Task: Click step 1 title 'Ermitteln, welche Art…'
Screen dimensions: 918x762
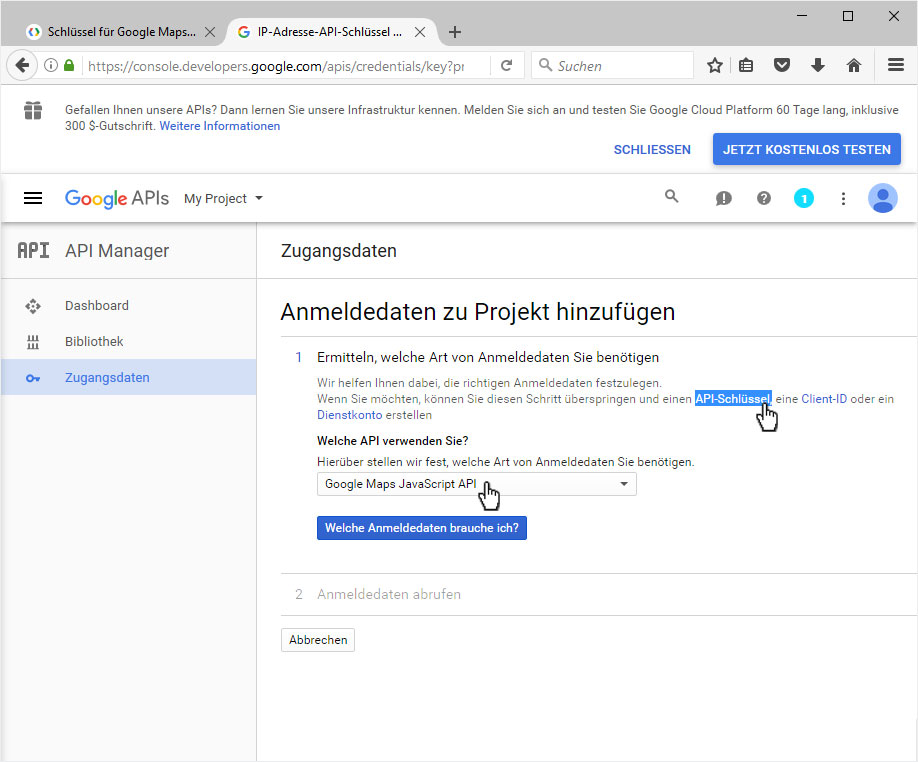Action: (x=488, y=357)
